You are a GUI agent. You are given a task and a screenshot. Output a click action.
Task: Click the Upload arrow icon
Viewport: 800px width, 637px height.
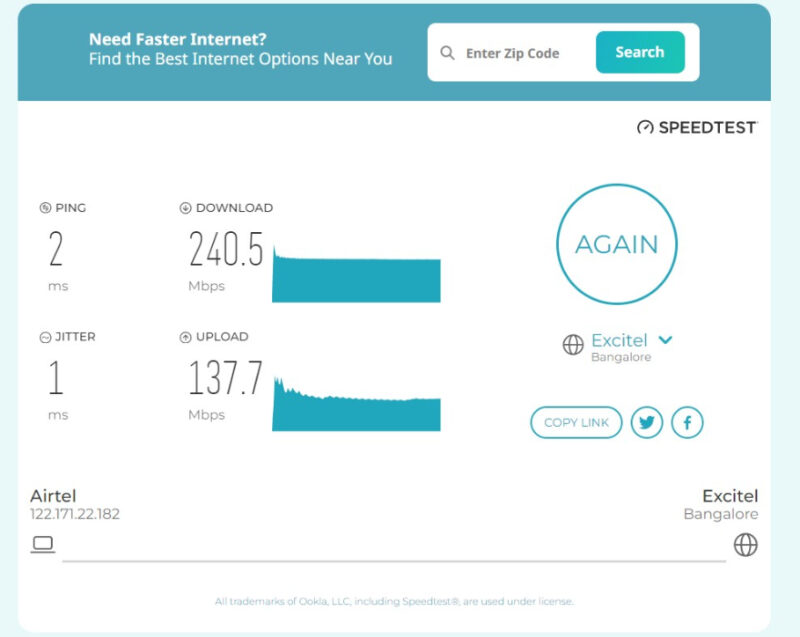click(x=184, y=337)
